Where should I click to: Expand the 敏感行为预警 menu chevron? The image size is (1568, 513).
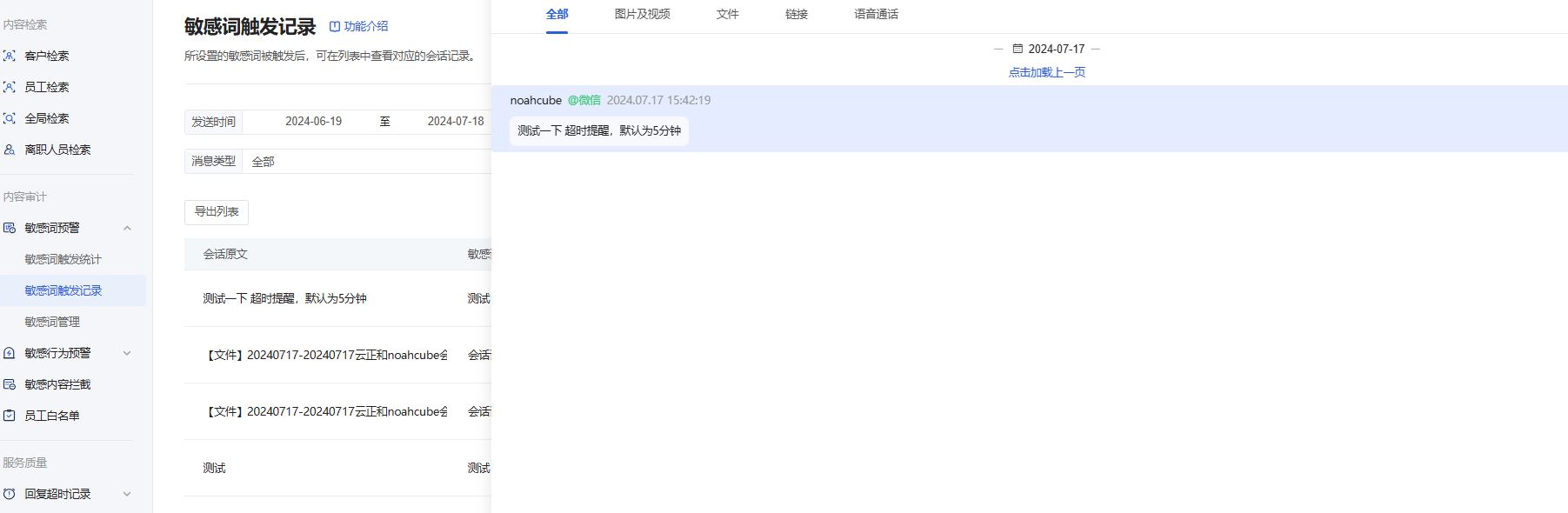pyautogui.click(x=127, y=353)
